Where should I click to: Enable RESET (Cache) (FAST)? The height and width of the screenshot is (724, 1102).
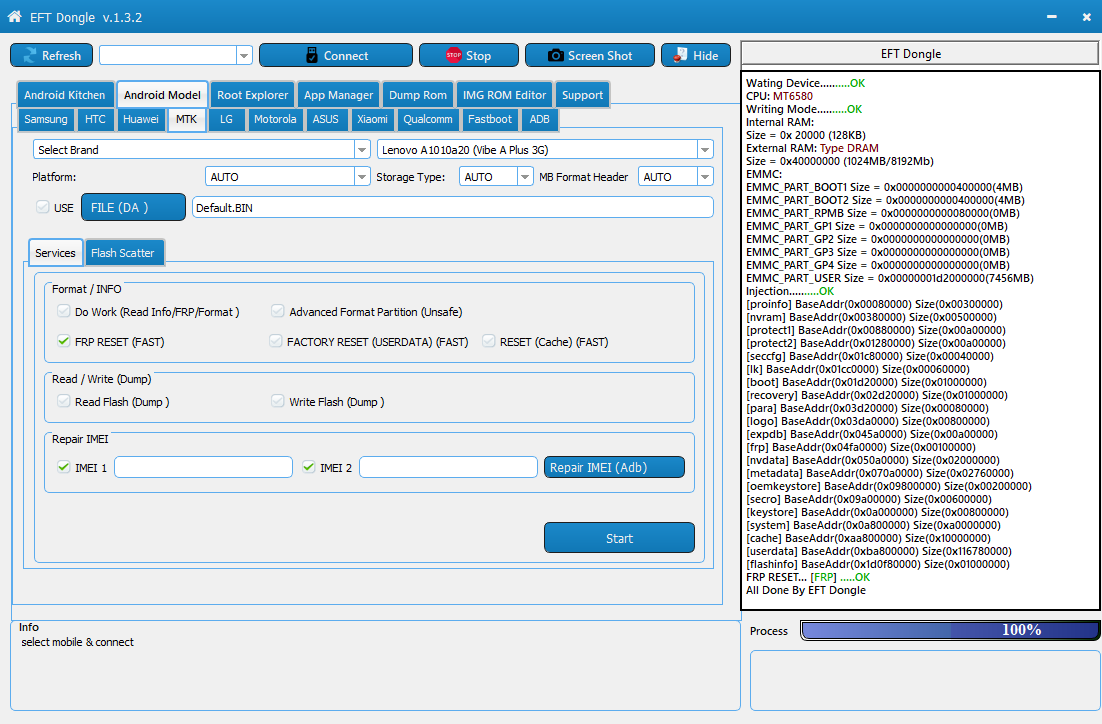pos(488,342)
